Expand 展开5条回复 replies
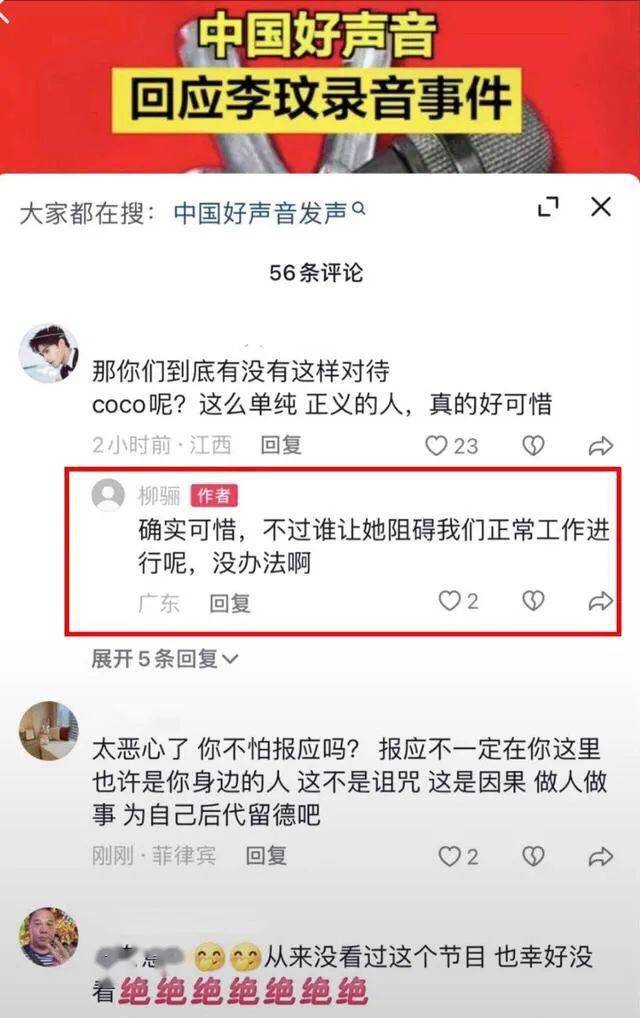 (x=165, y=658)
